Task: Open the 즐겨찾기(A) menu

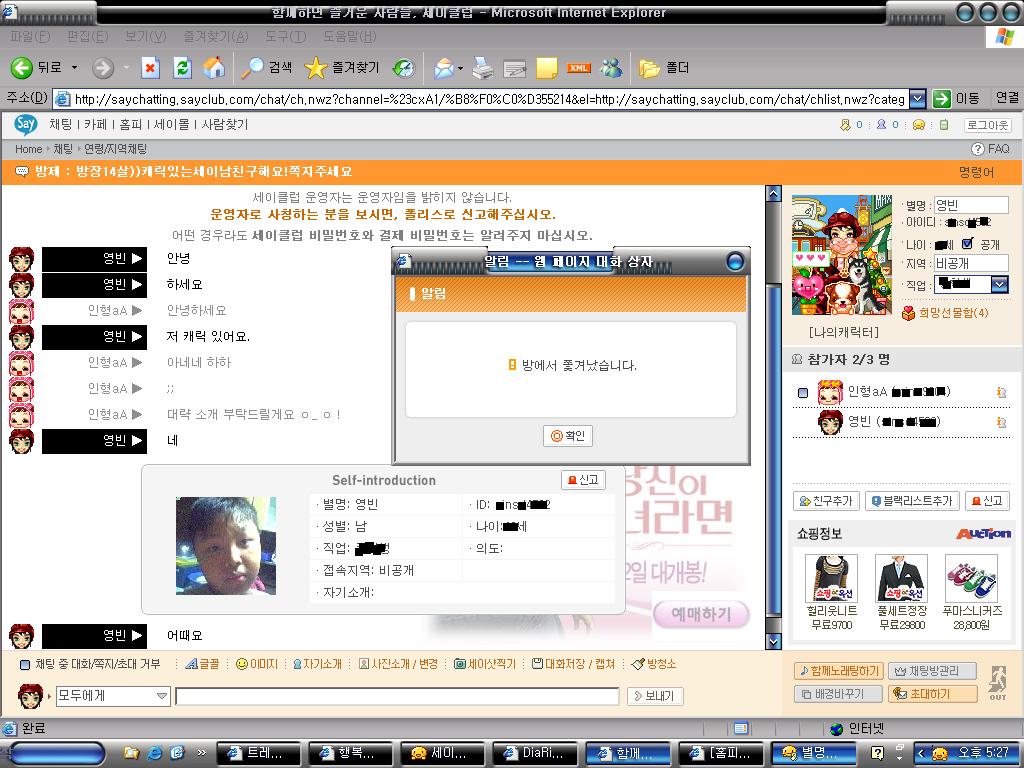Action: click(215, 37)
